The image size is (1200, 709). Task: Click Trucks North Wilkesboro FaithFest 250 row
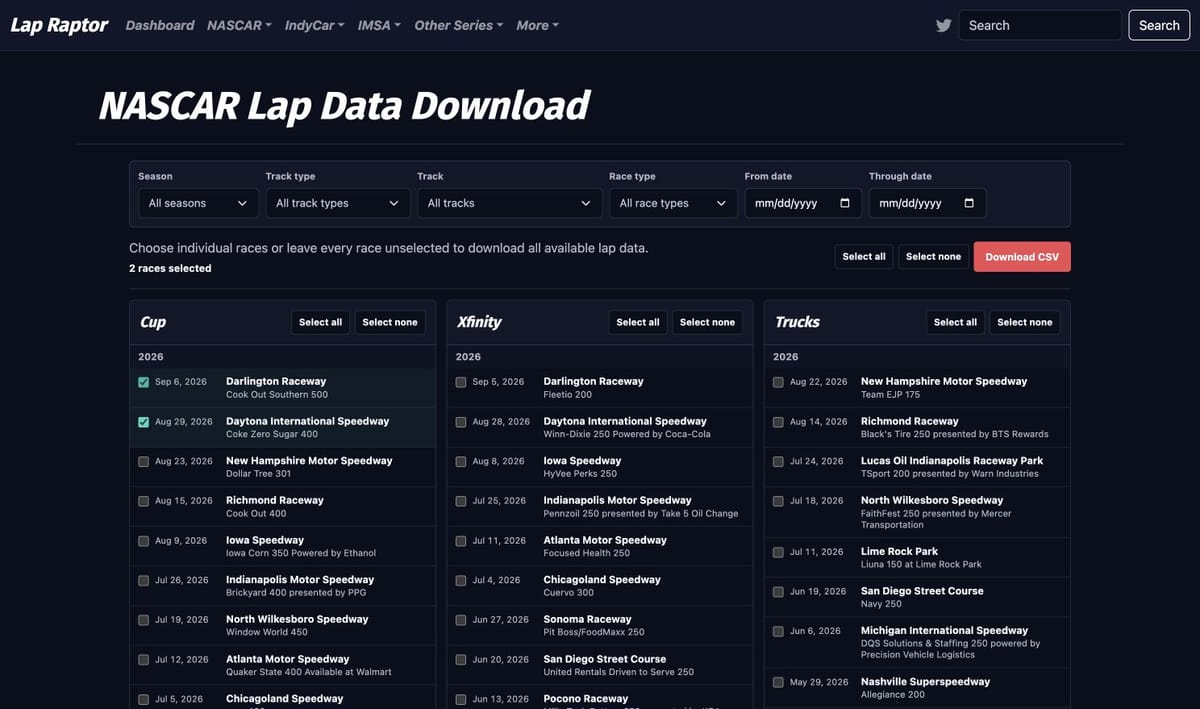(x=917, y=512)
